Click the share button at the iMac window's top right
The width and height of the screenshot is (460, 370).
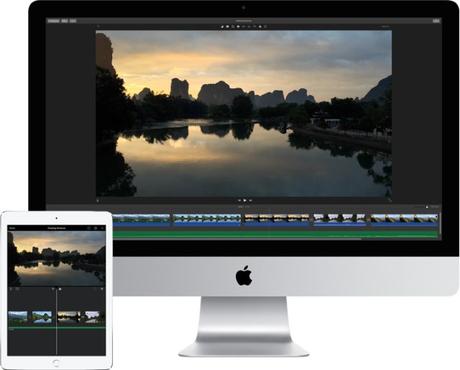coord(436,21)
